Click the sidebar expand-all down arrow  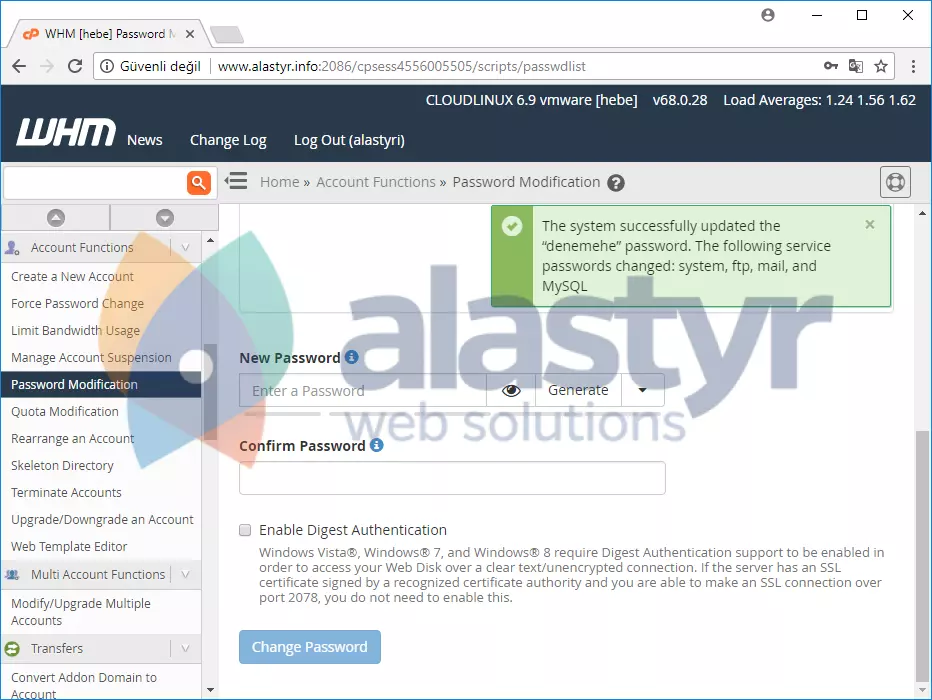165,217
